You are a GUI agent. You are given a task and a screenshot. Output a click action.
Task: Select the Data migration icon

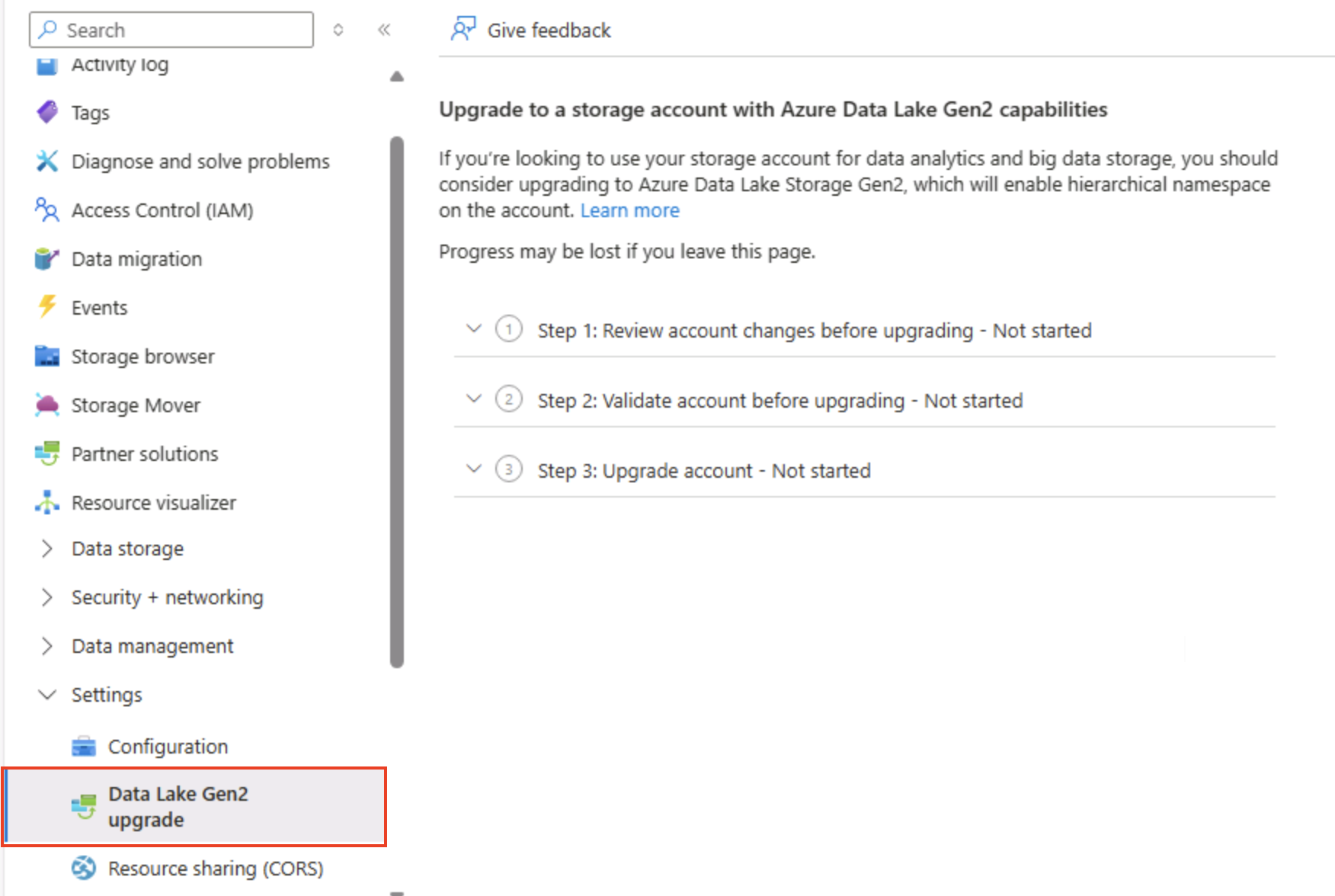coord(46,258)
